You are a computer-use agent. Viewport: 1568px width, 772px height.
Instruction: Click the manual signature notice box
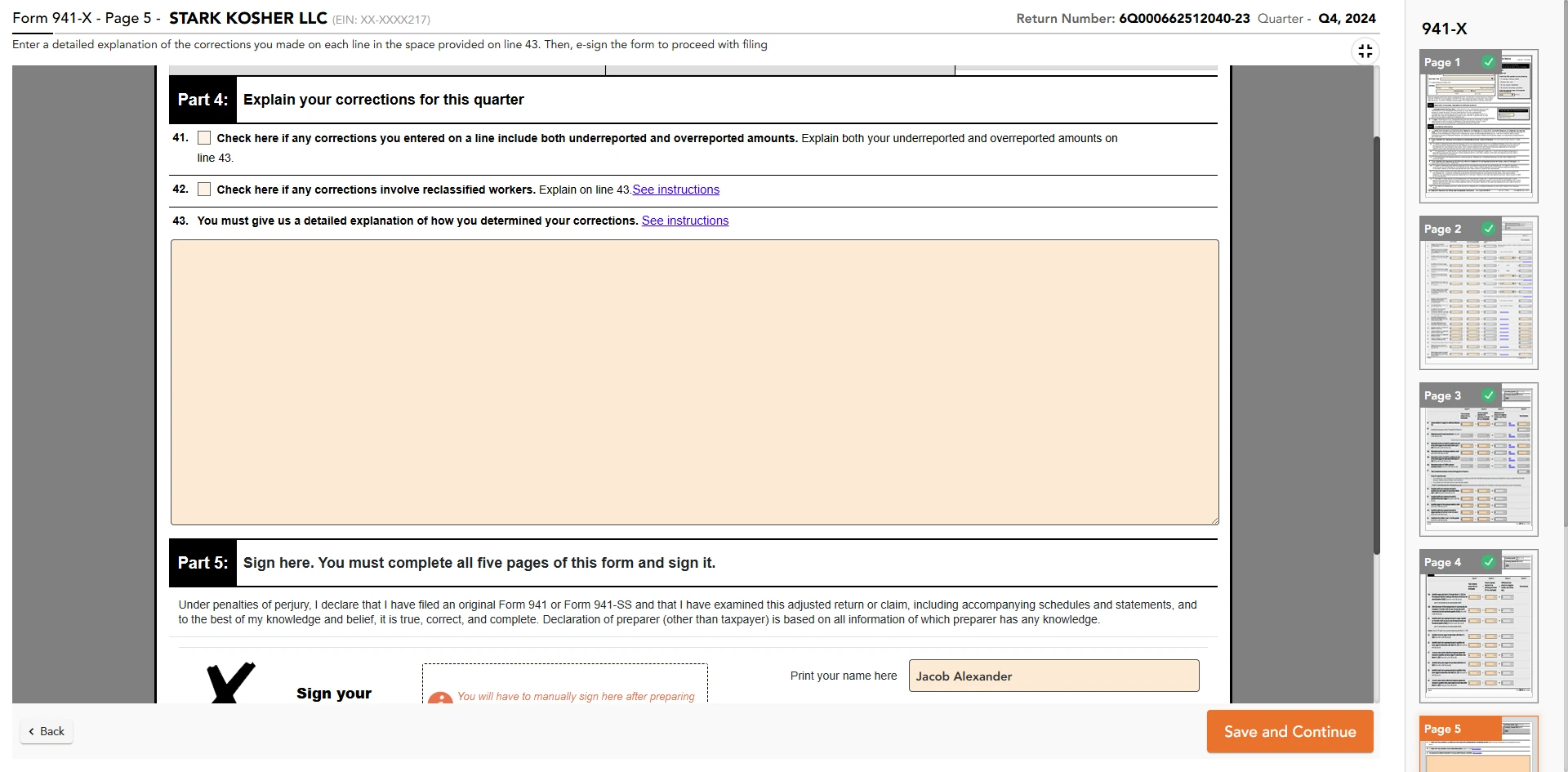tap(564, 685)
